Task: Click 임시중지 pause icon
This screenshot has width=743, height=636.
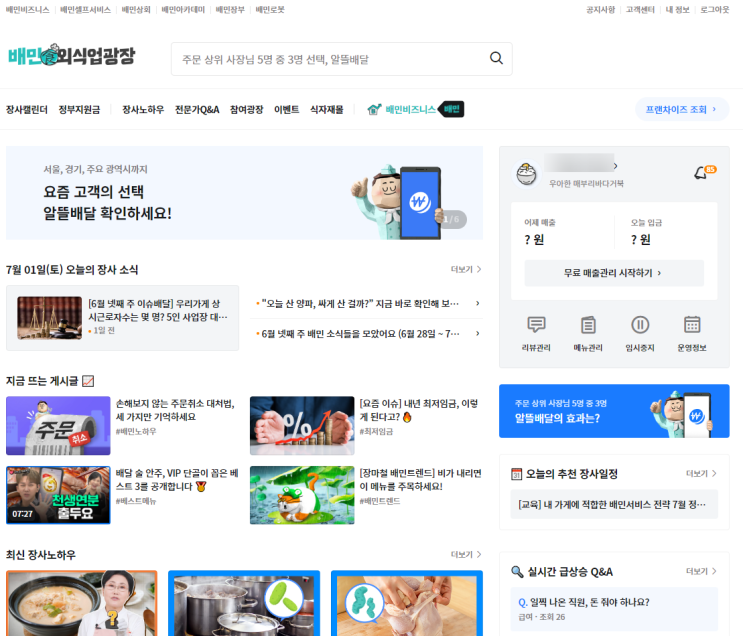Action: coord(640,325)
